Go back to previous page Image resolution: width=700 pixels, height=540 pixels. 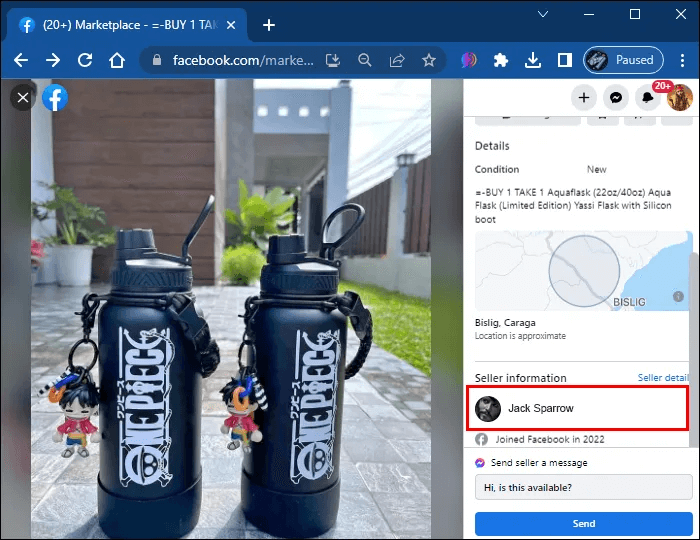coord(21,60)
